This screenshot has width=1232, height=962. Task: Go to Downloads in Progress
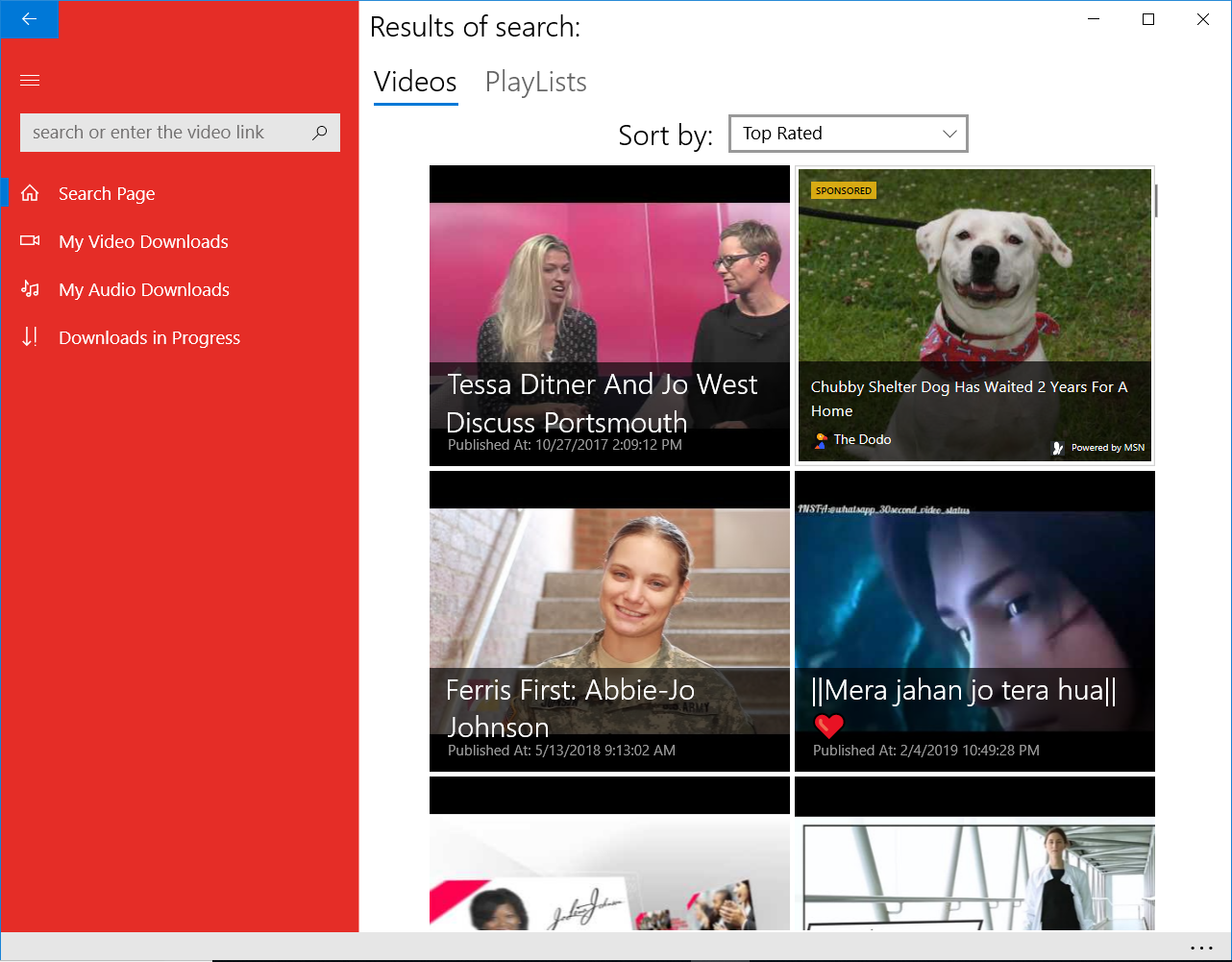click(150, 337)
